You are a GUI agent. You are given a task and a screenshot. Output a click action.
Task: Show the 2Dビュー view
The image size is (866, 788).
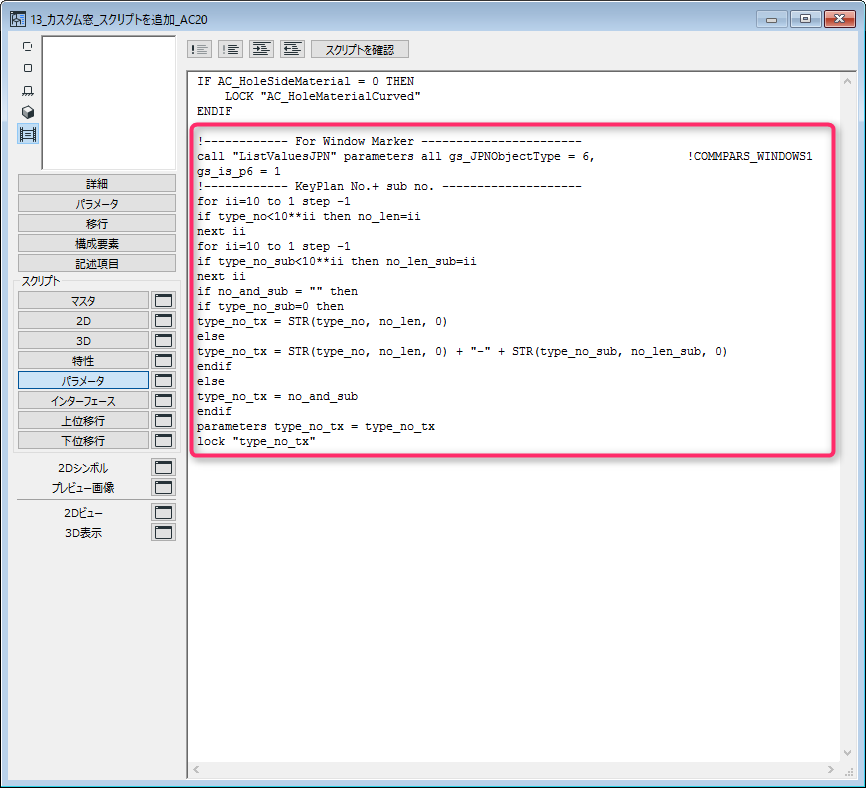pos(83,513)
